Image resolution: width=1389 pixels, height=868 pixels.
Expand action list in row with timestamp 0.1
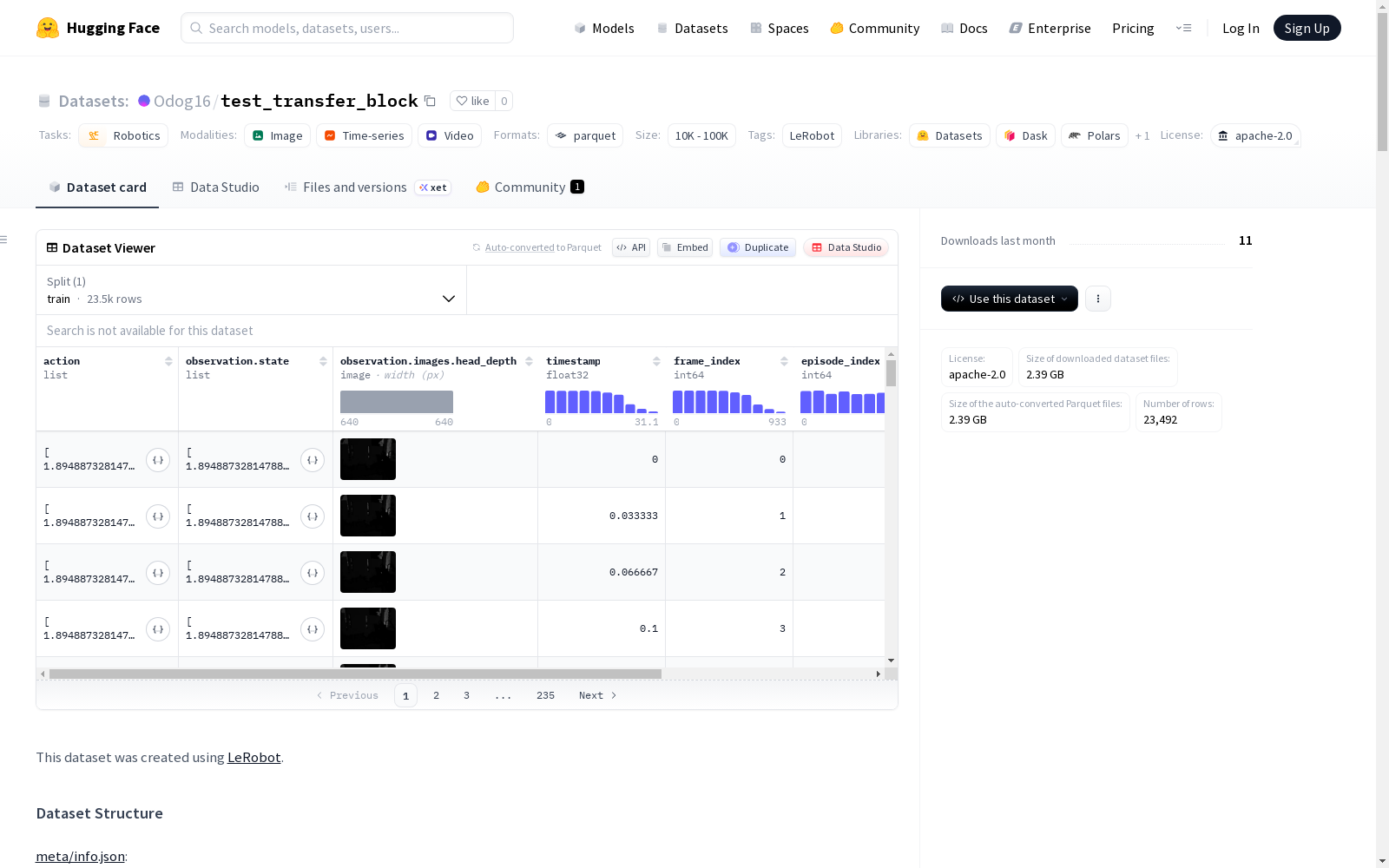click(158, 629)
